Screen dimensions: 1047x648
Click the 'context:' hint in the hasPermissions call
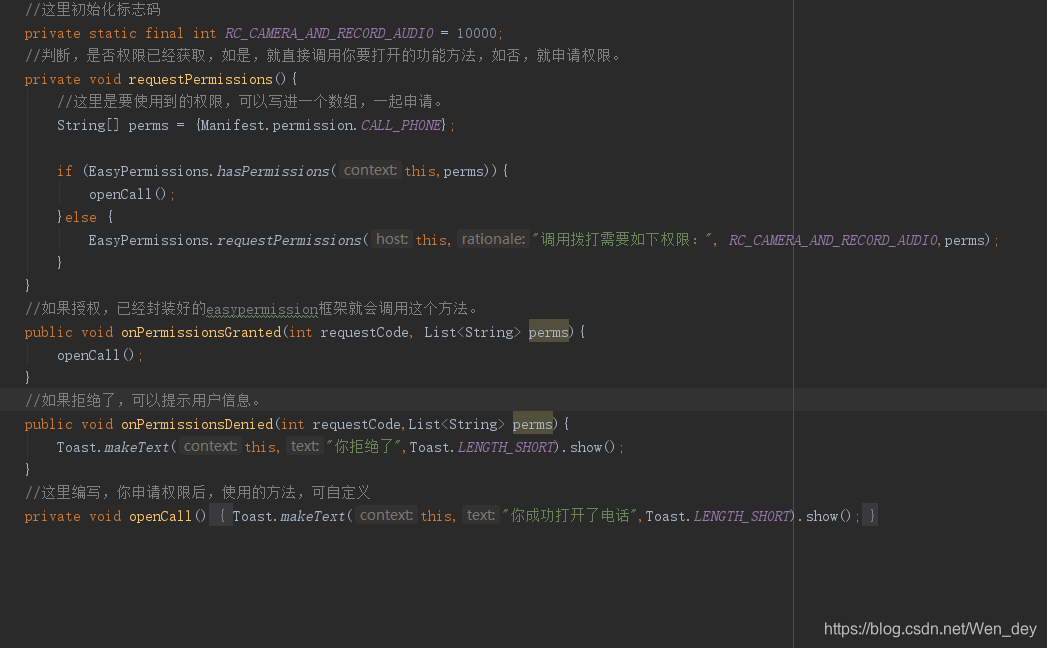coord(370,170)
